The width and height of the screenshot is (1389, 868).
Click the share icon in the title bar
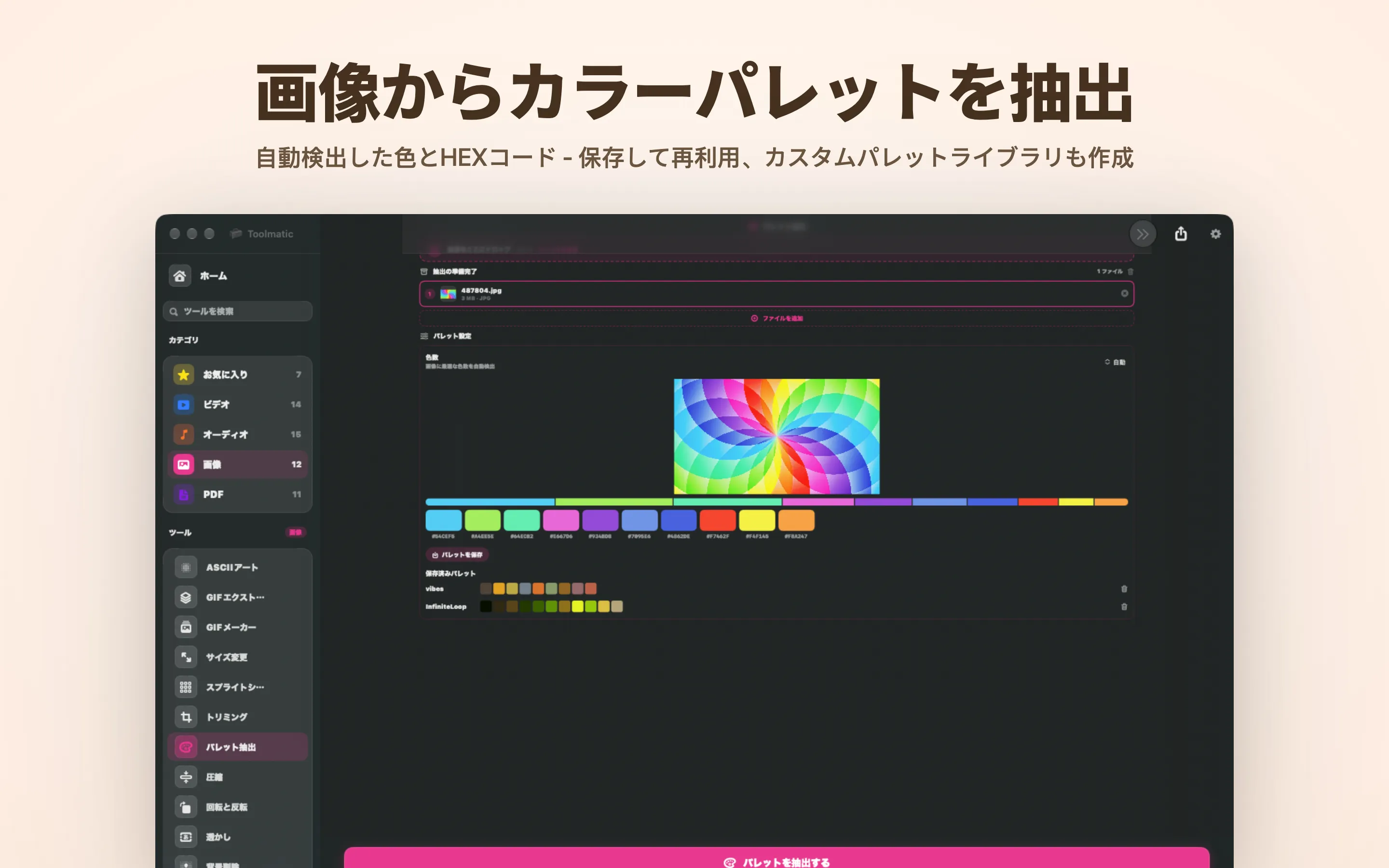1181,234
